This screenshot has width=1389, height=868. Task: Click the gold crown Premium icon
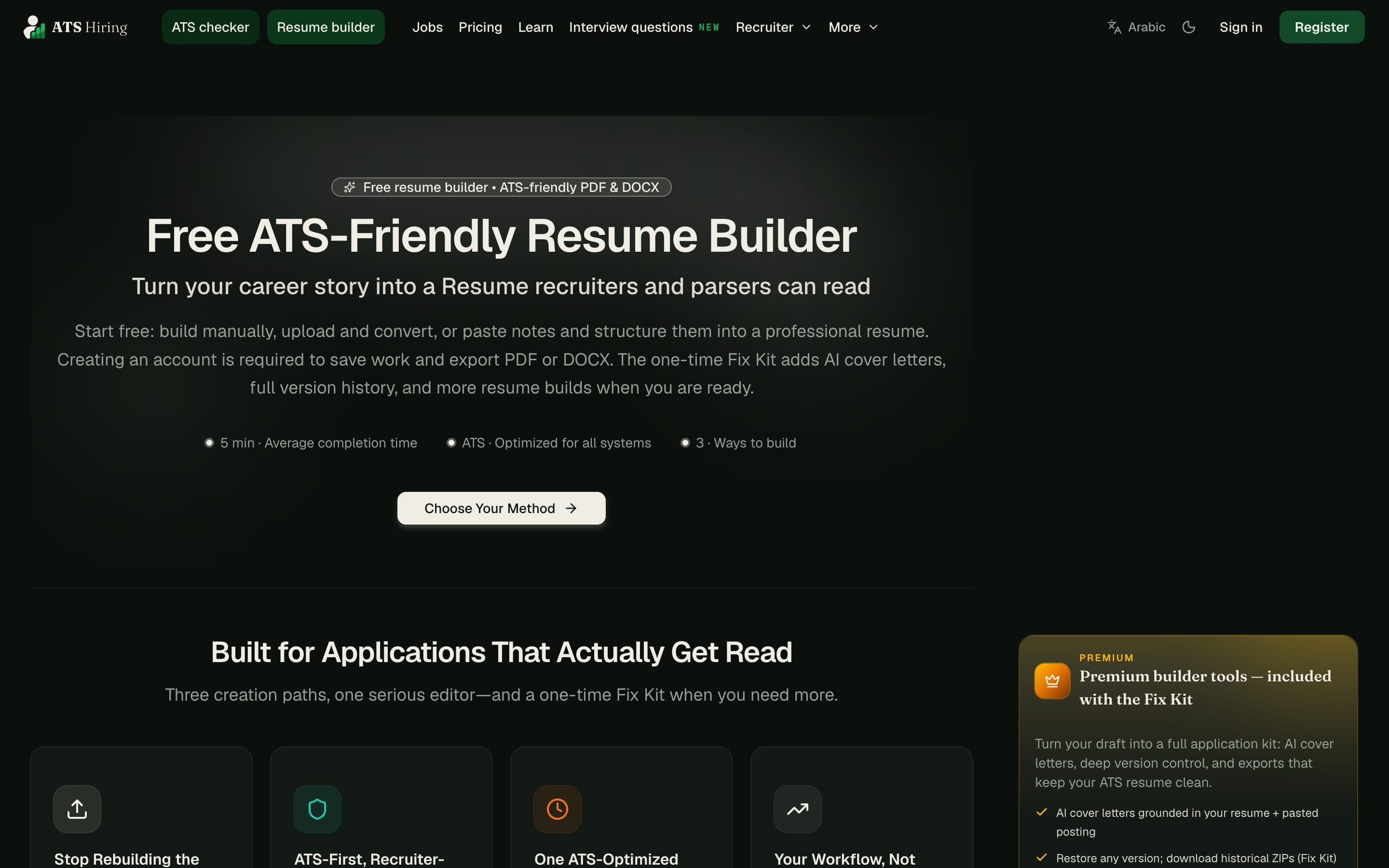tap(1052, 681)
